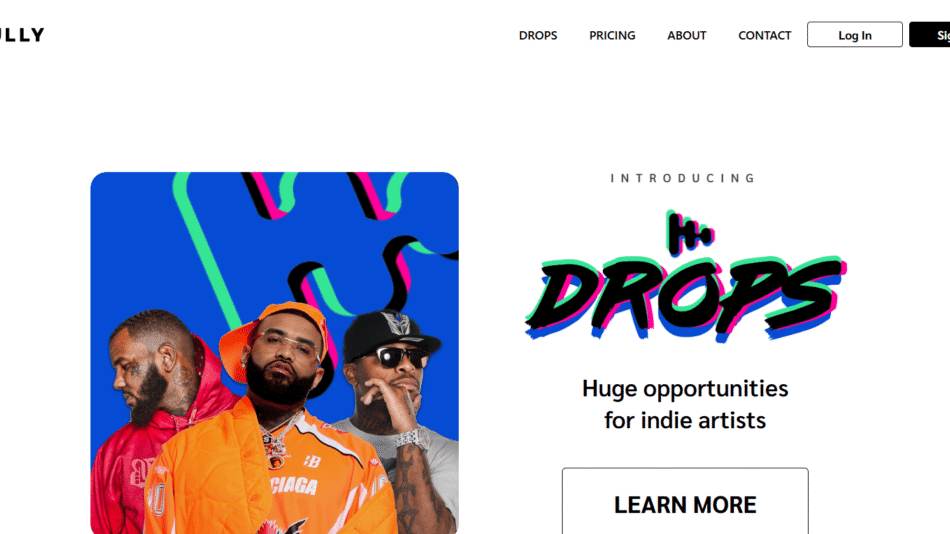Click the black Sign up button
This screenshot has width=950, height=534.
pos(930,35)
